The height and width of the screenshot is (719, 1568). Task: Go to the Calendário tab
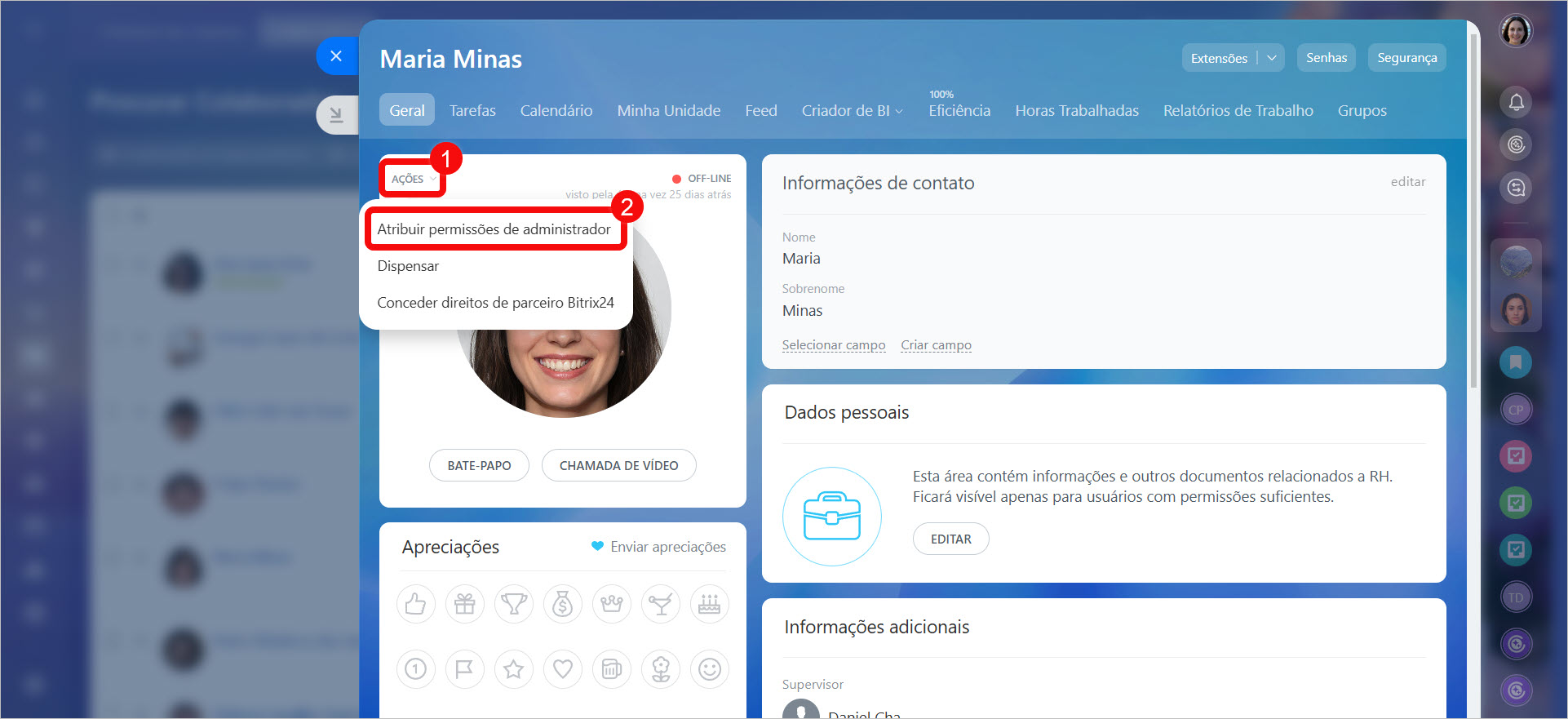[556, 110]
